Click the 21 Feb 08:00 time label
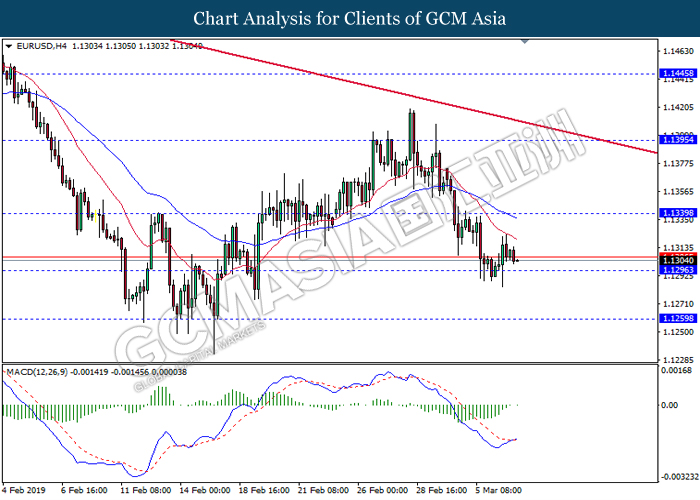Viewport: 700px width, 500px height. click(323, 490)
